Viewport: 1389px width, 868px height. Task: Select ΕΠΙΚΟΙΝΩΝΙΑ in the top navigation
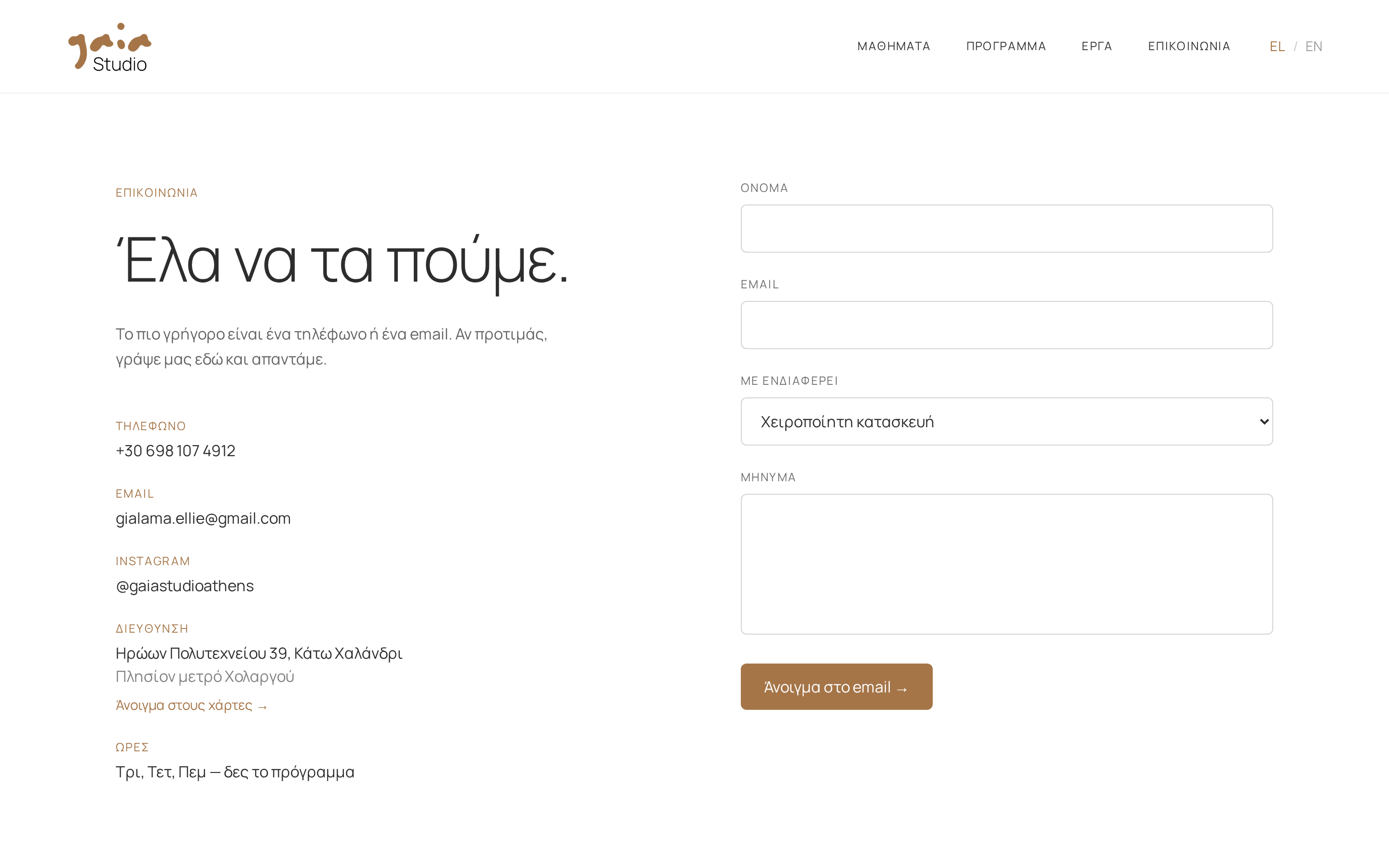(x=1189, y=46)
